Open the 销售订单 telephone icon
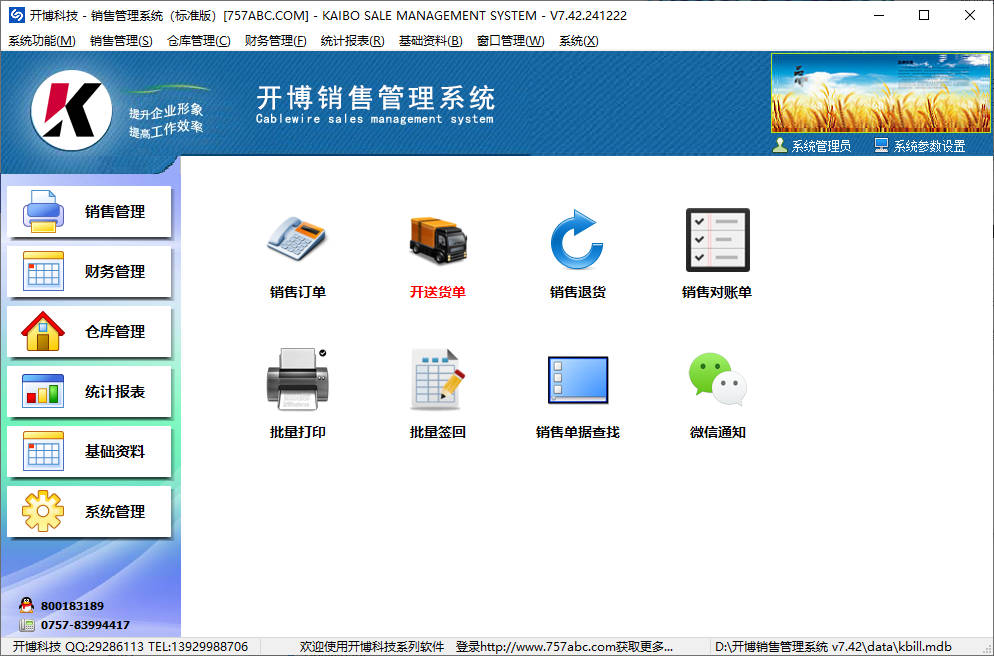Viewport: 994px width, 656px height. pos(296,238)
